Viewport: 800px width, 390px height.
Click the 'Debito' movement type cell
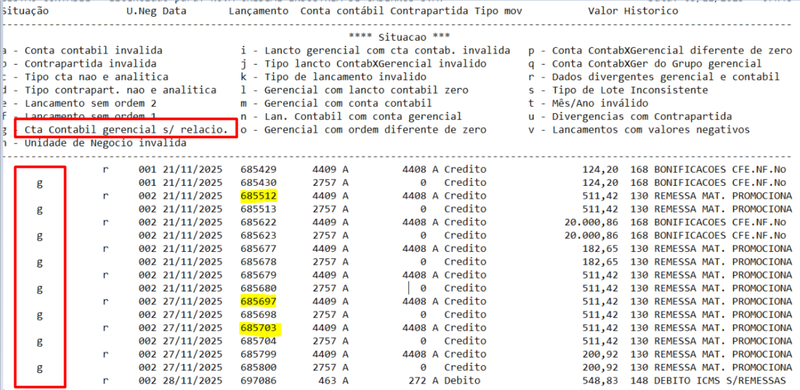click(462, 381)
